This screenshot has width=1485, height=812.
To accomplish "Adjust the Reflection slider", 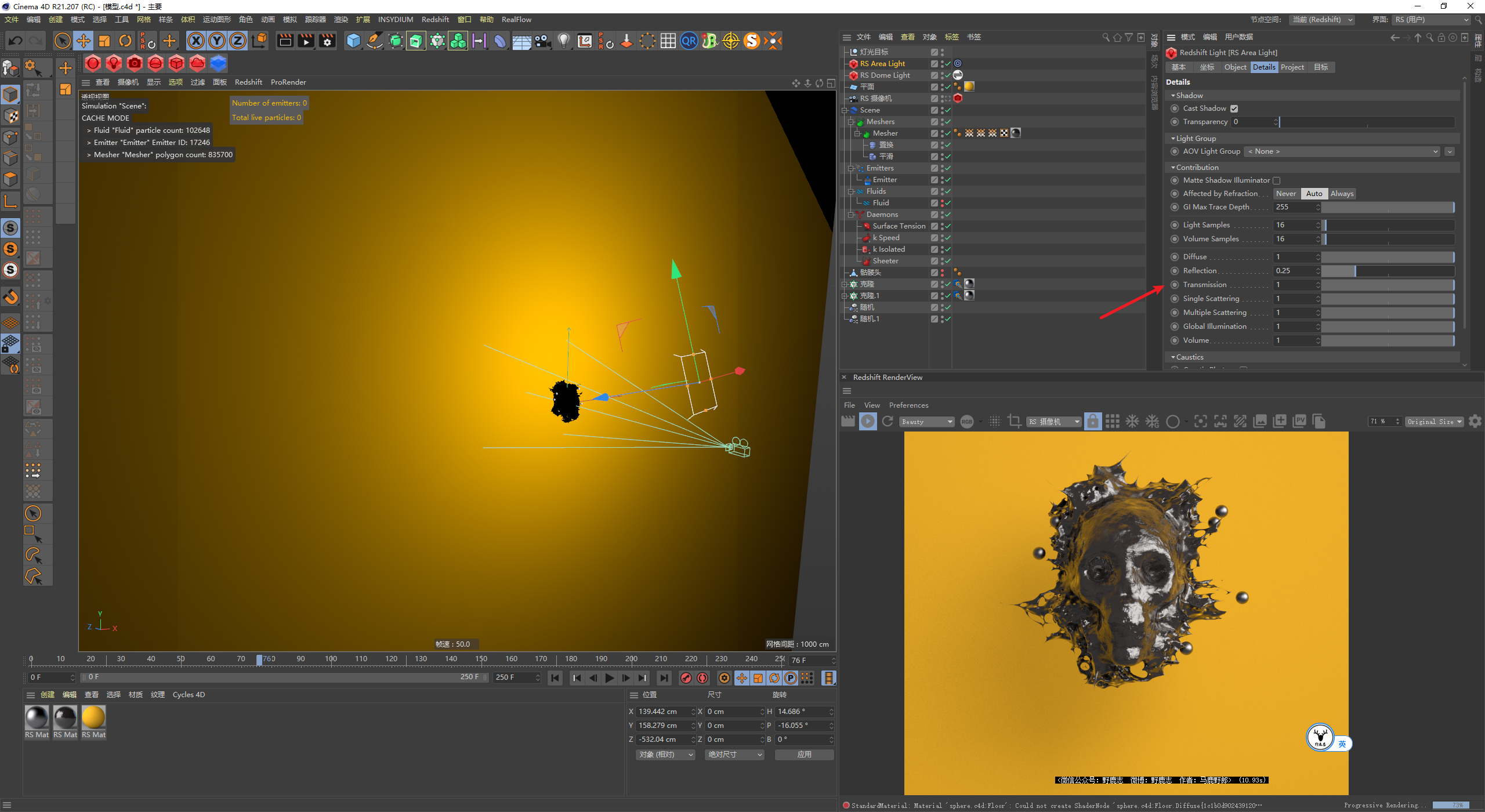I will click(x=1388, y=271).
